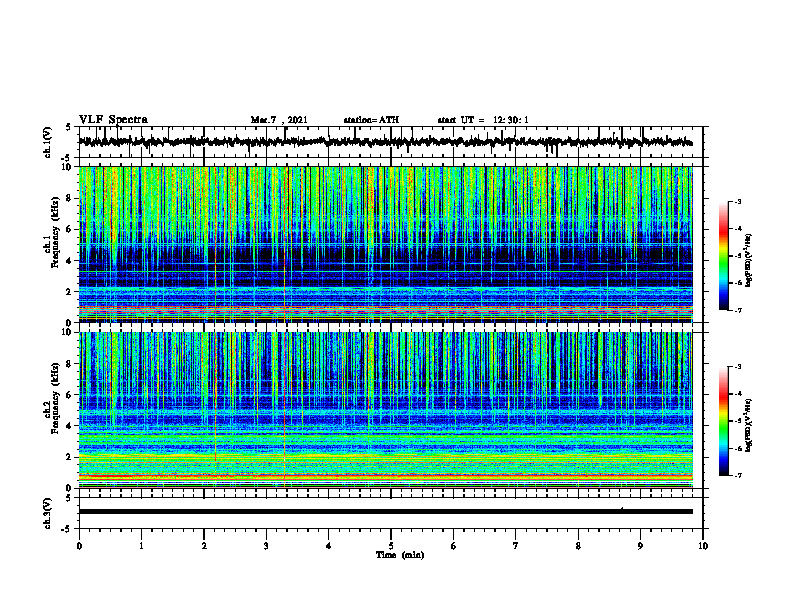Screen dimensions: 792x612
Task: Click the red vertical sferic in ch.2 near minute 2.2
Action: [x=216, y=396]
